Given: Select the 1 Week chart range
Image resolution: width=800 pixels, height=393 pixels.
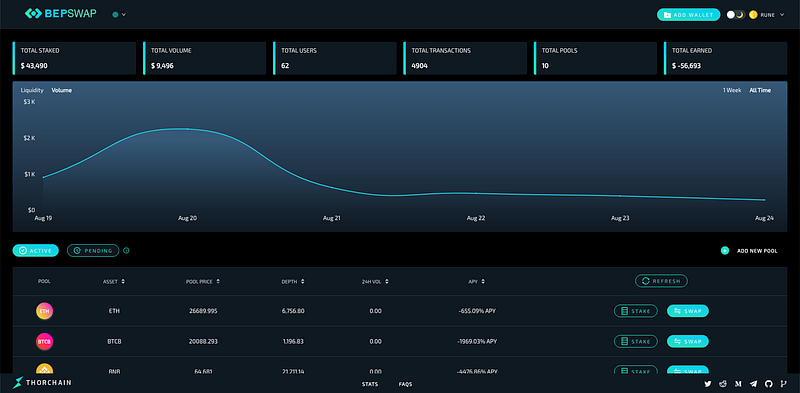Looking at the screenshot, I should click(732, 90).
